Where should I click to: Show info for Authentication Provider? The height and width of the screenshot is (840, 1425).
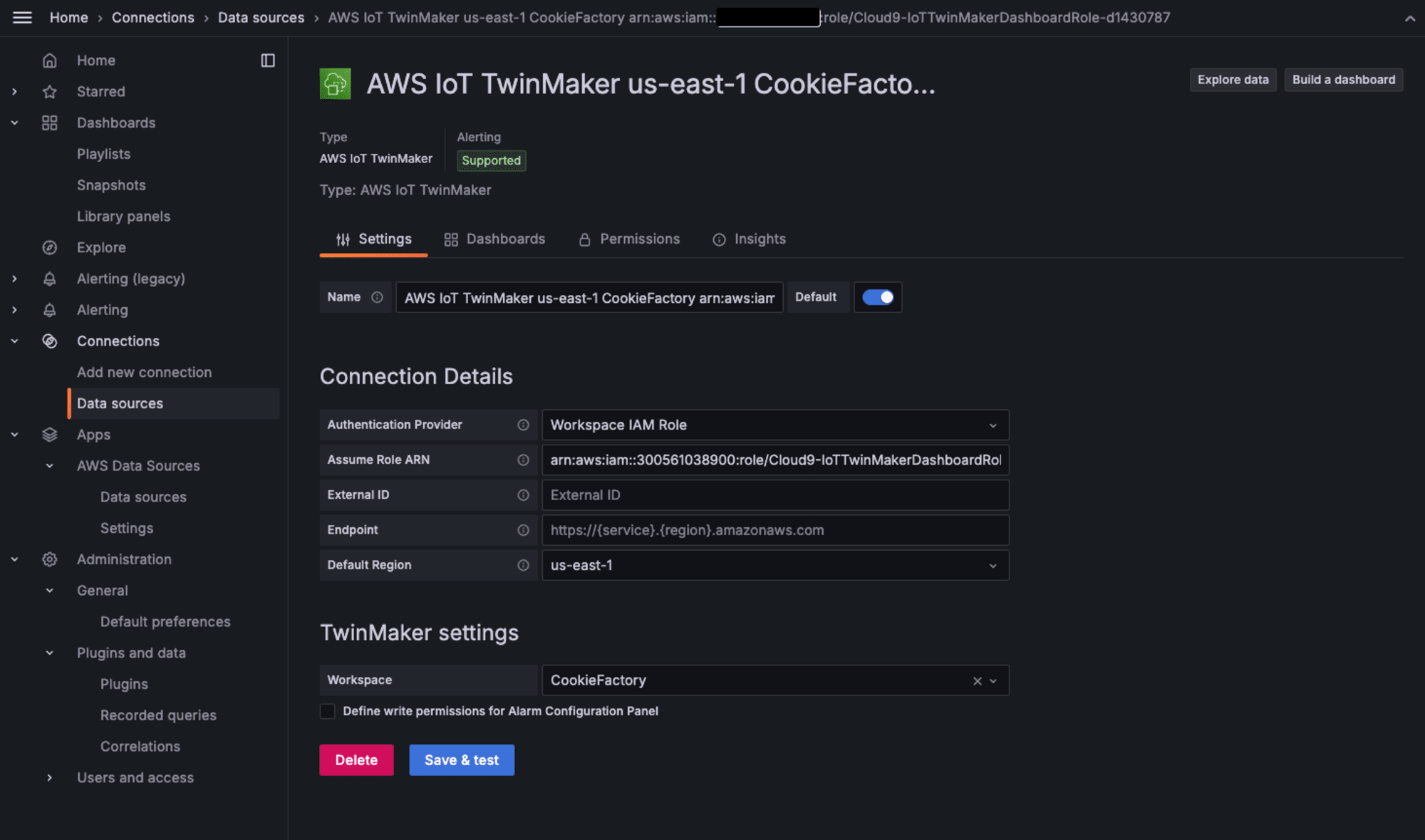523,425
